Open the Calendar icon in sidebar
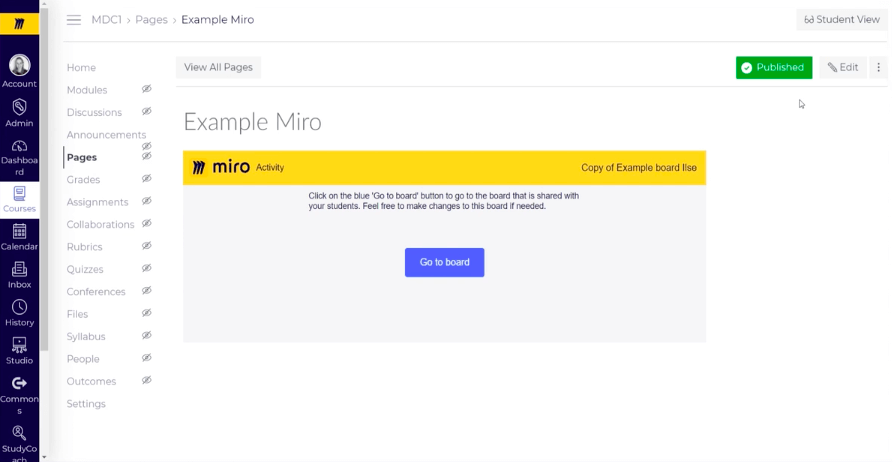The width and height of the screenshot is (893, 462). tap(19, 231)
